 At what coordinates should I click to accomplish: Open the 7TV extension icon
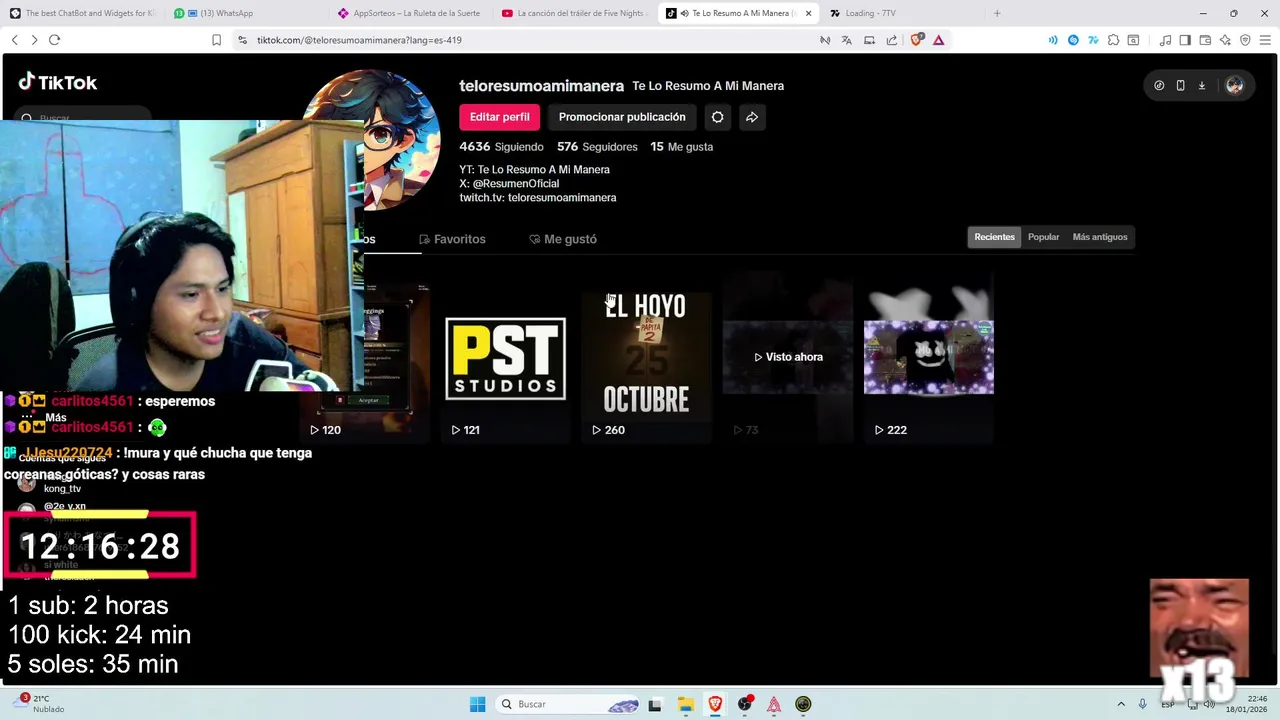(1093, 40)
